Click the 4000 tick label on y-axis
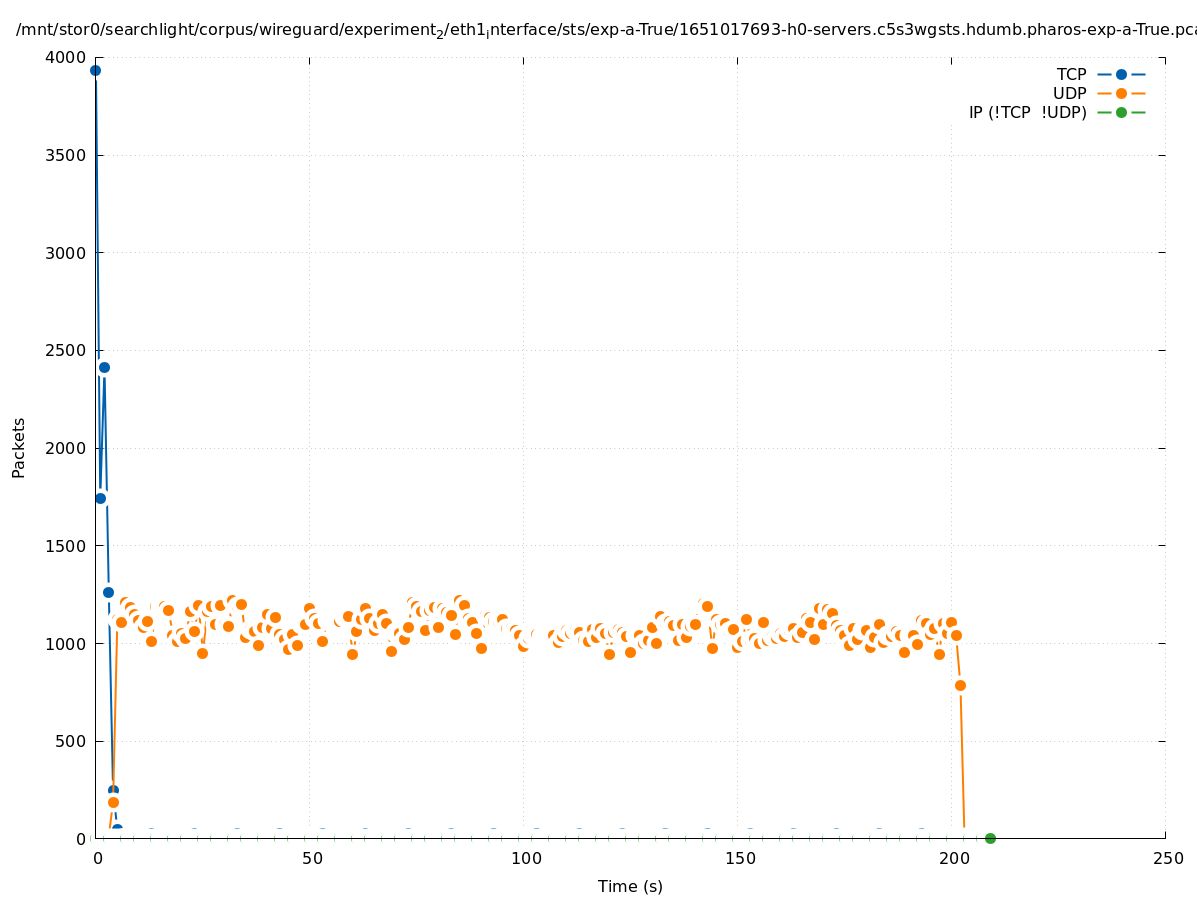 pyautogui.click(x=66, y=57)
